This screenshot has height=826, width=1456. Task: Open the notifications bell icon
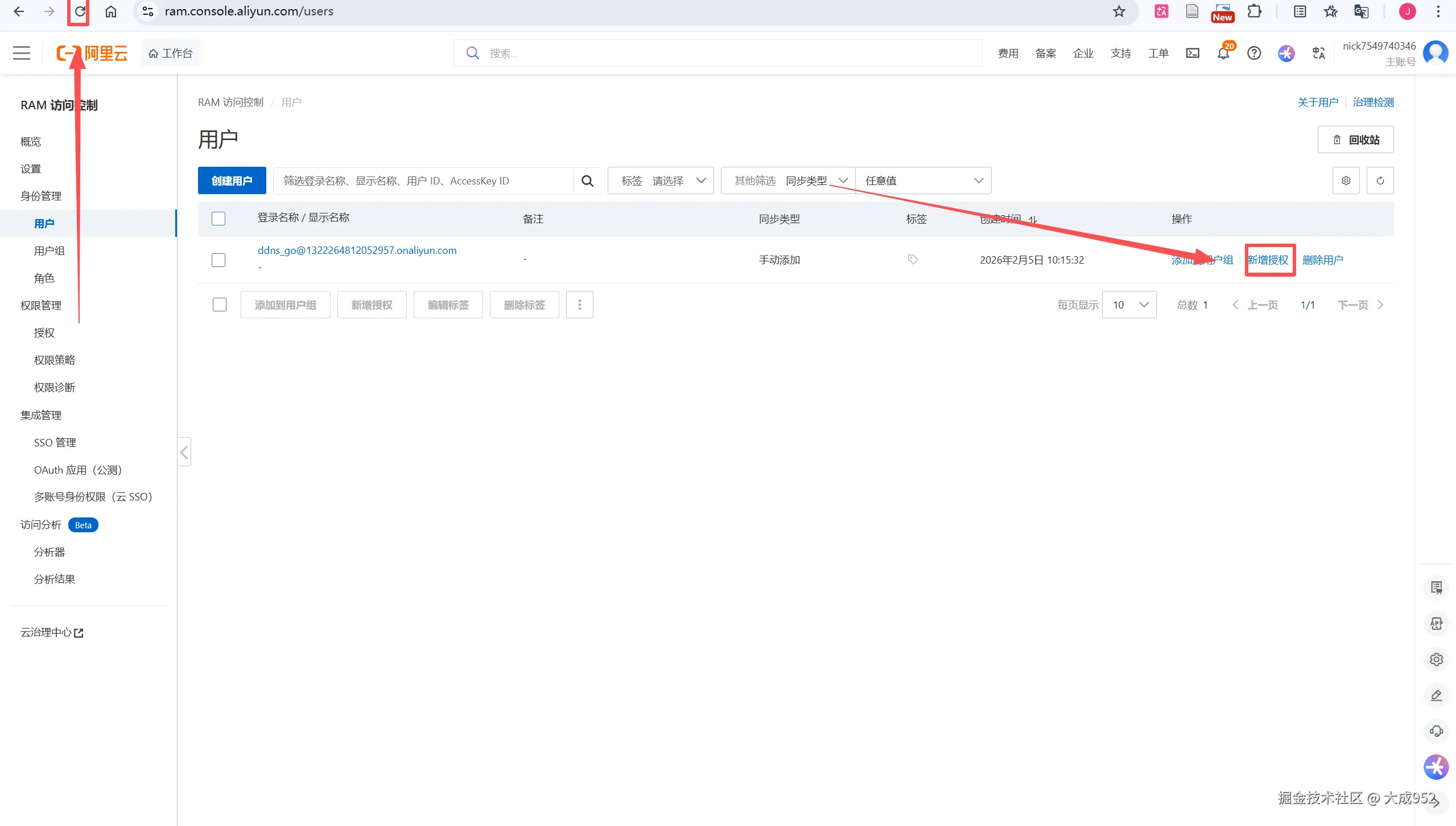(1223, 54)
